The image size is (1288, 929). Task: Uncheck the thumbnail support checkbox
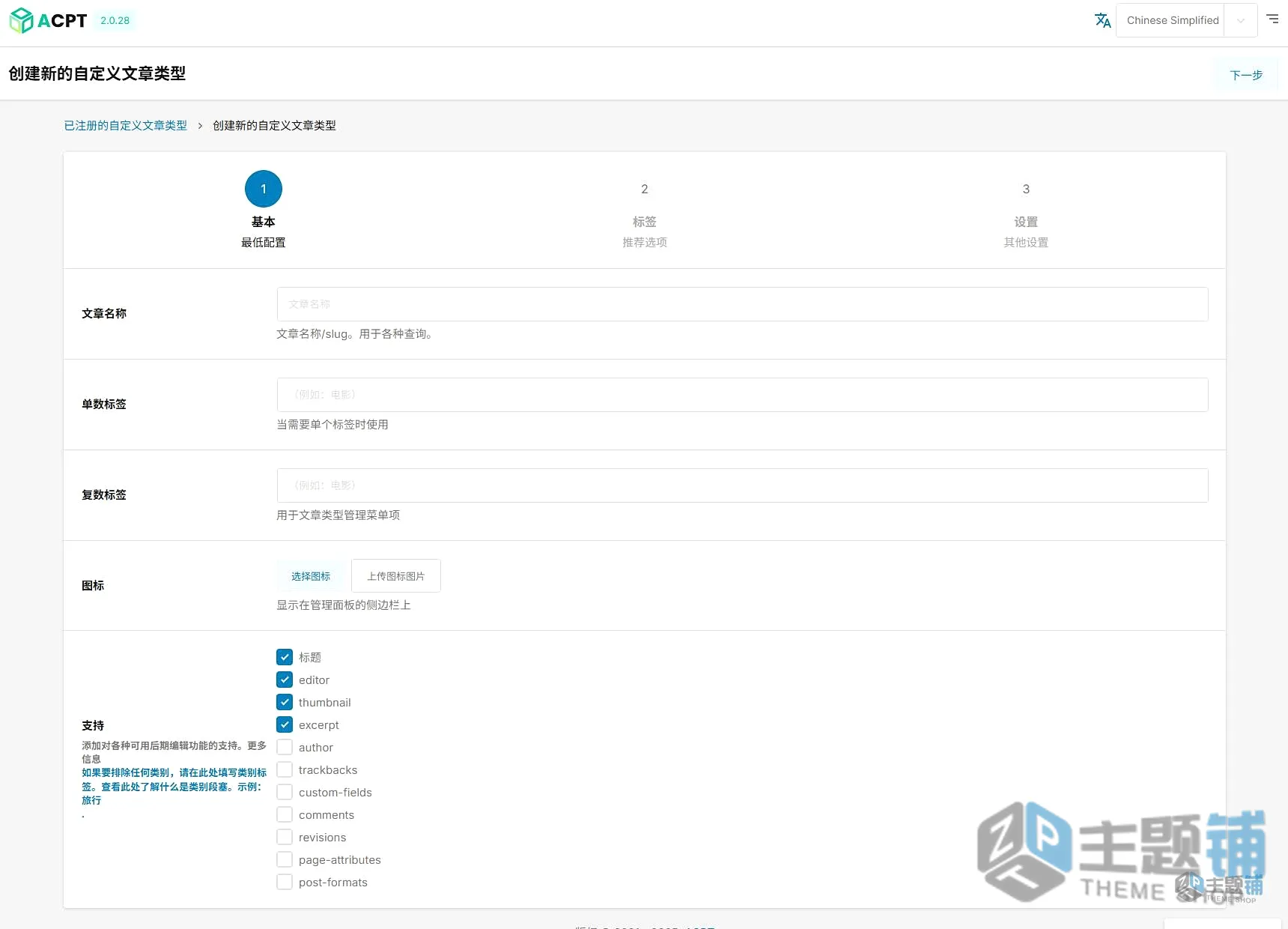[285, 702]
